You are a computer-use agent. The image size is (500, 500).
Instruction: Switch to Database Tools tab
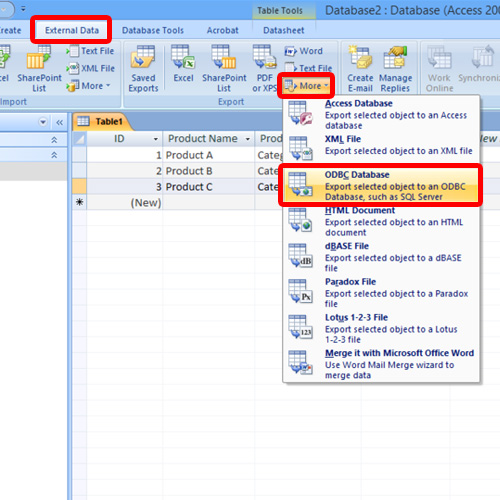point(153,30)
